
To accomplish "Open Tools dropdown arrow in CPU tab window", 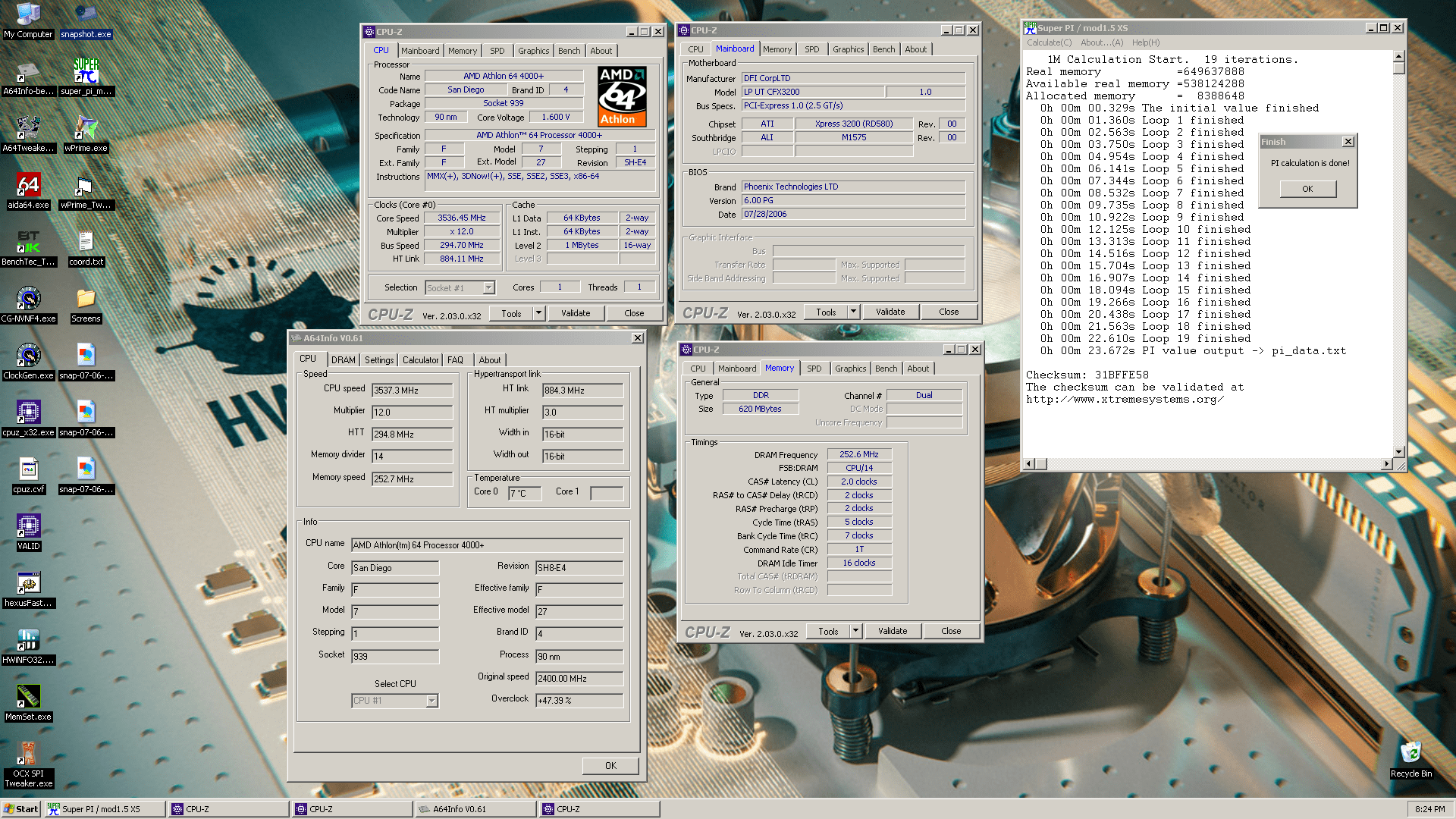I will [x=538, y=313].
